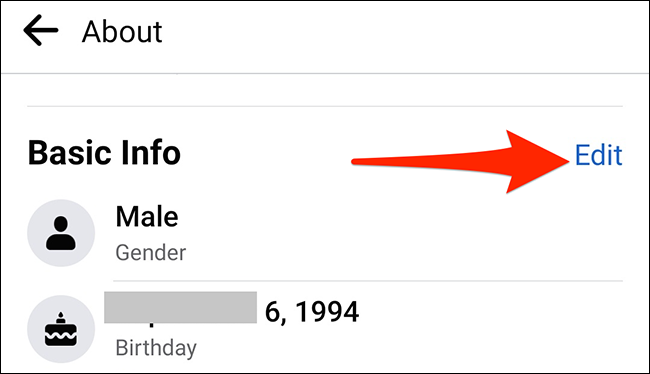Click the divider line above Basic Info
The image size is (650, 374).
tap(325, 106)
